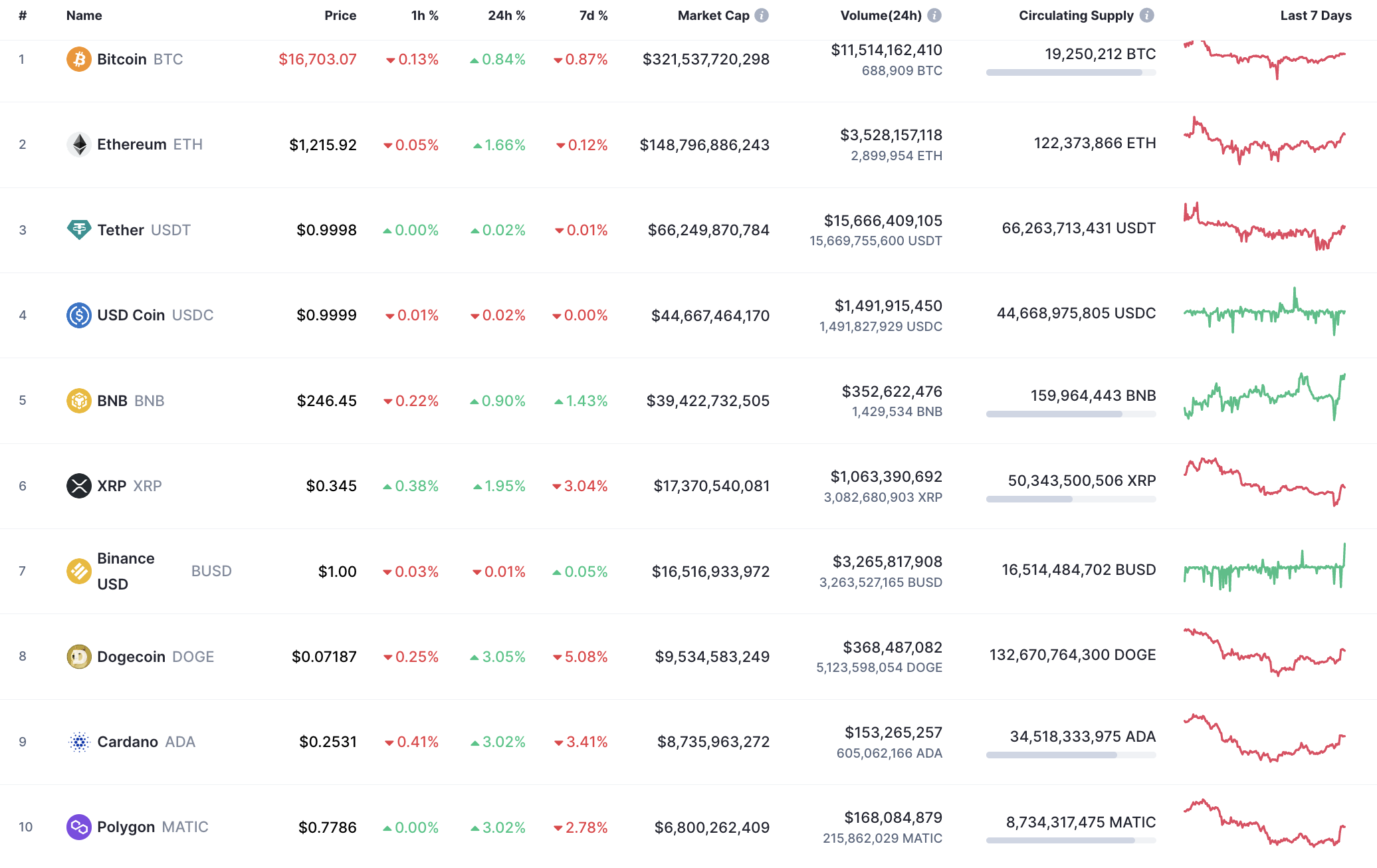This screenshot has height=868, width=1377.
Task: Click the USD Coin logo icon
Action: point(79,315)
